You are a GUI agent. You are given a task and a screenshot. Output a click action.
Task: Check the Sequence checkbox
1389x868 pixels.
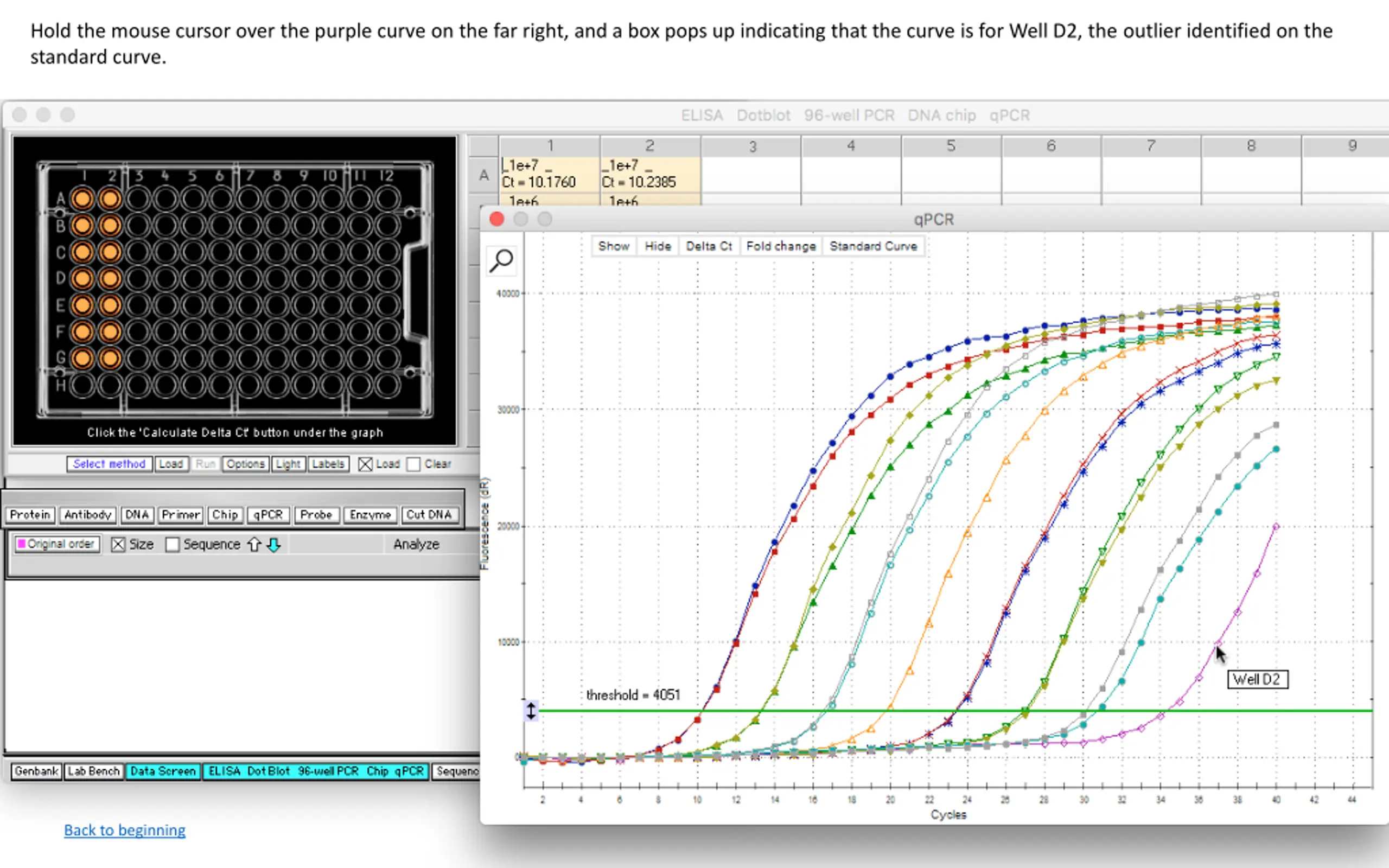pos(172,544)
